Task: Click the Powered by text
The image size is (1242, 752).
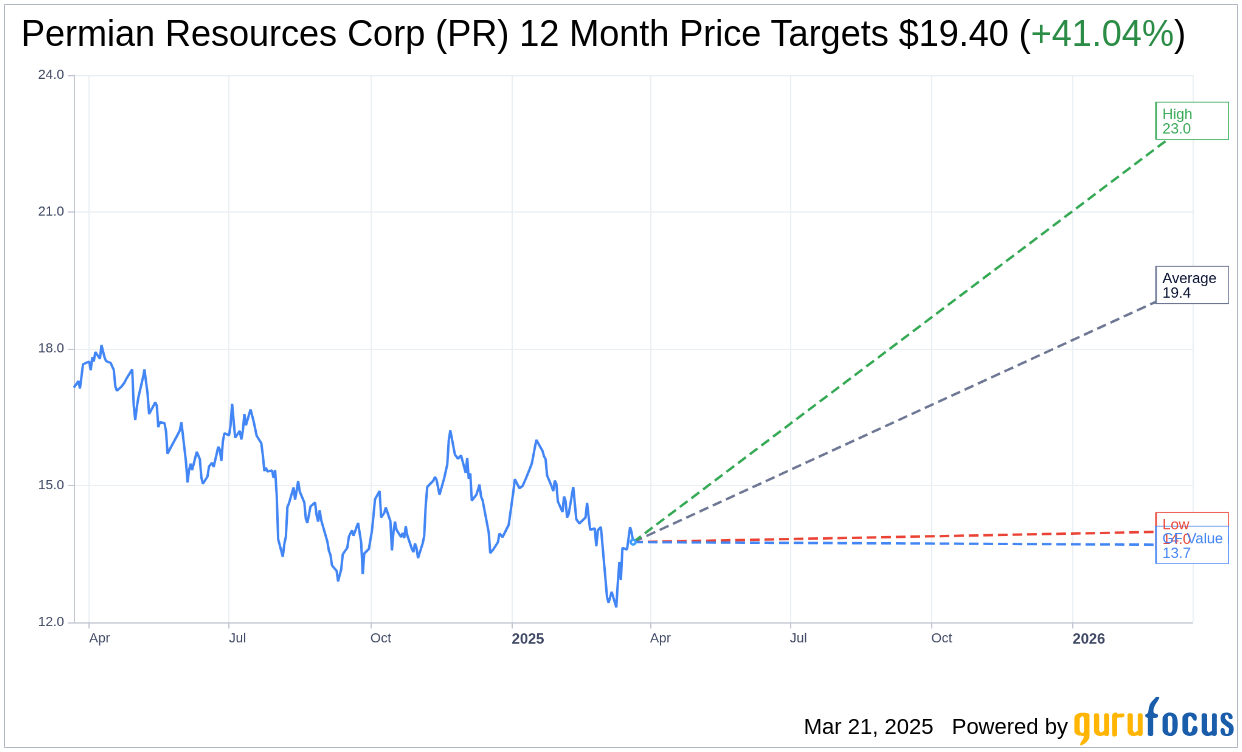Action: [x=1010, y=727]
